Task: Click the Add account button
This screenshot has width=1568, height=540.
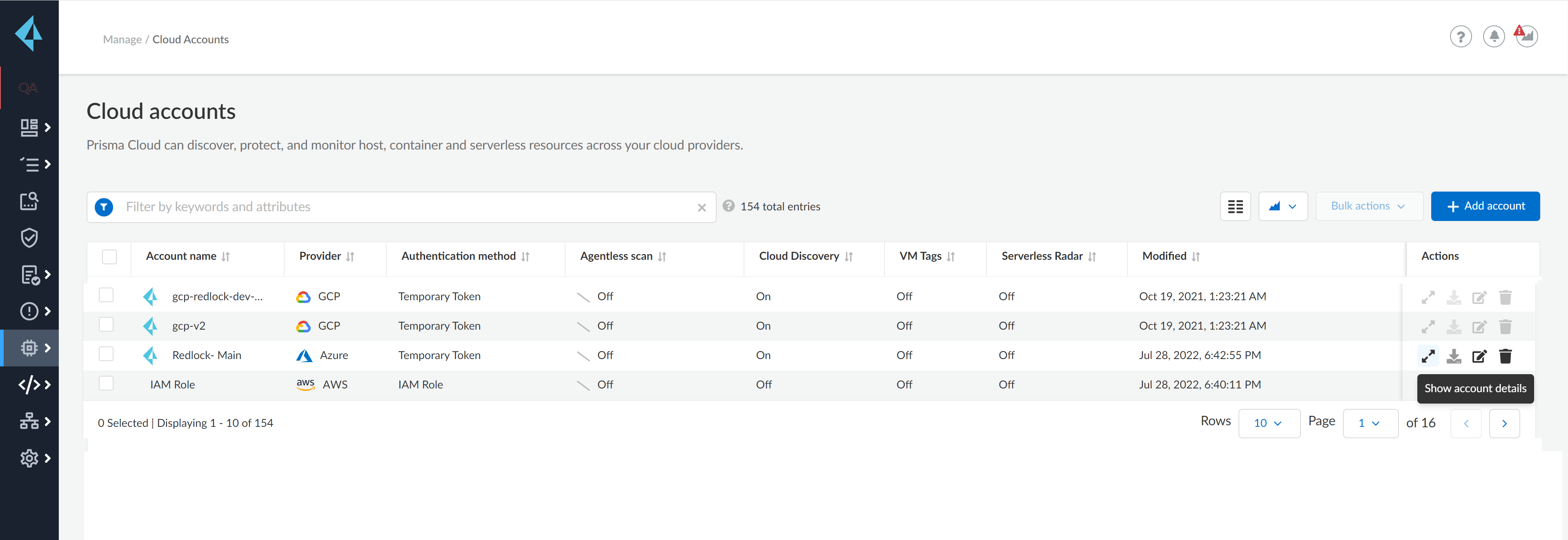Action: coord(1485,206)
